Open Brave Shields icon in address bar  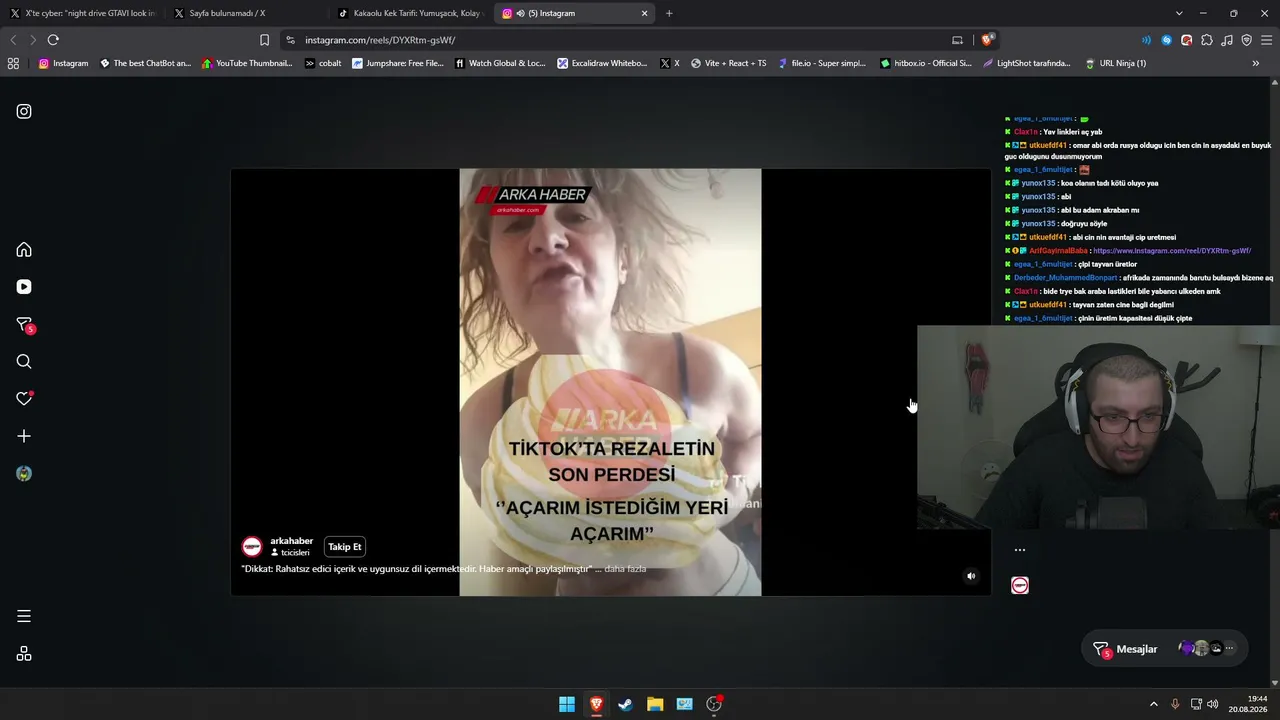pyautogui.click(x=987, y=40)
